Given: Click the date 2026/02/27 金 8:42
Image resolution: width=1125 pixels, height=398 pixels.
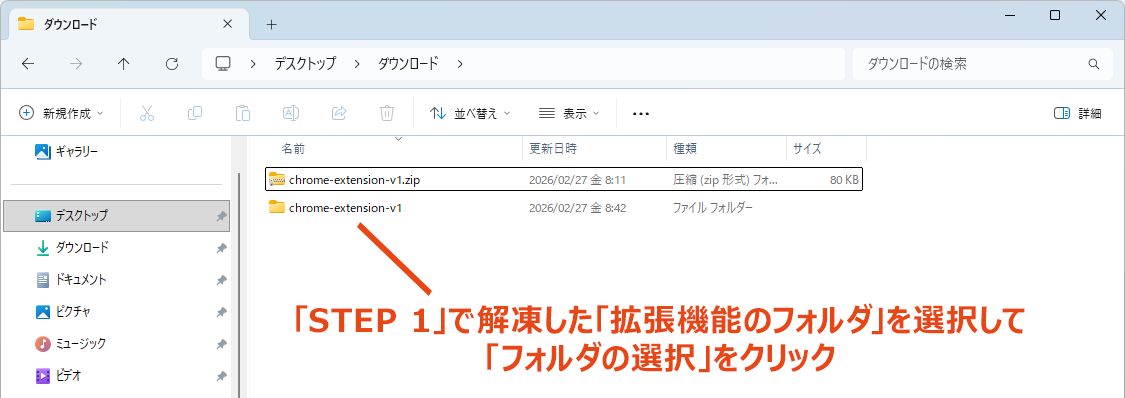Looking at the screenshot, I should [578, 208].
